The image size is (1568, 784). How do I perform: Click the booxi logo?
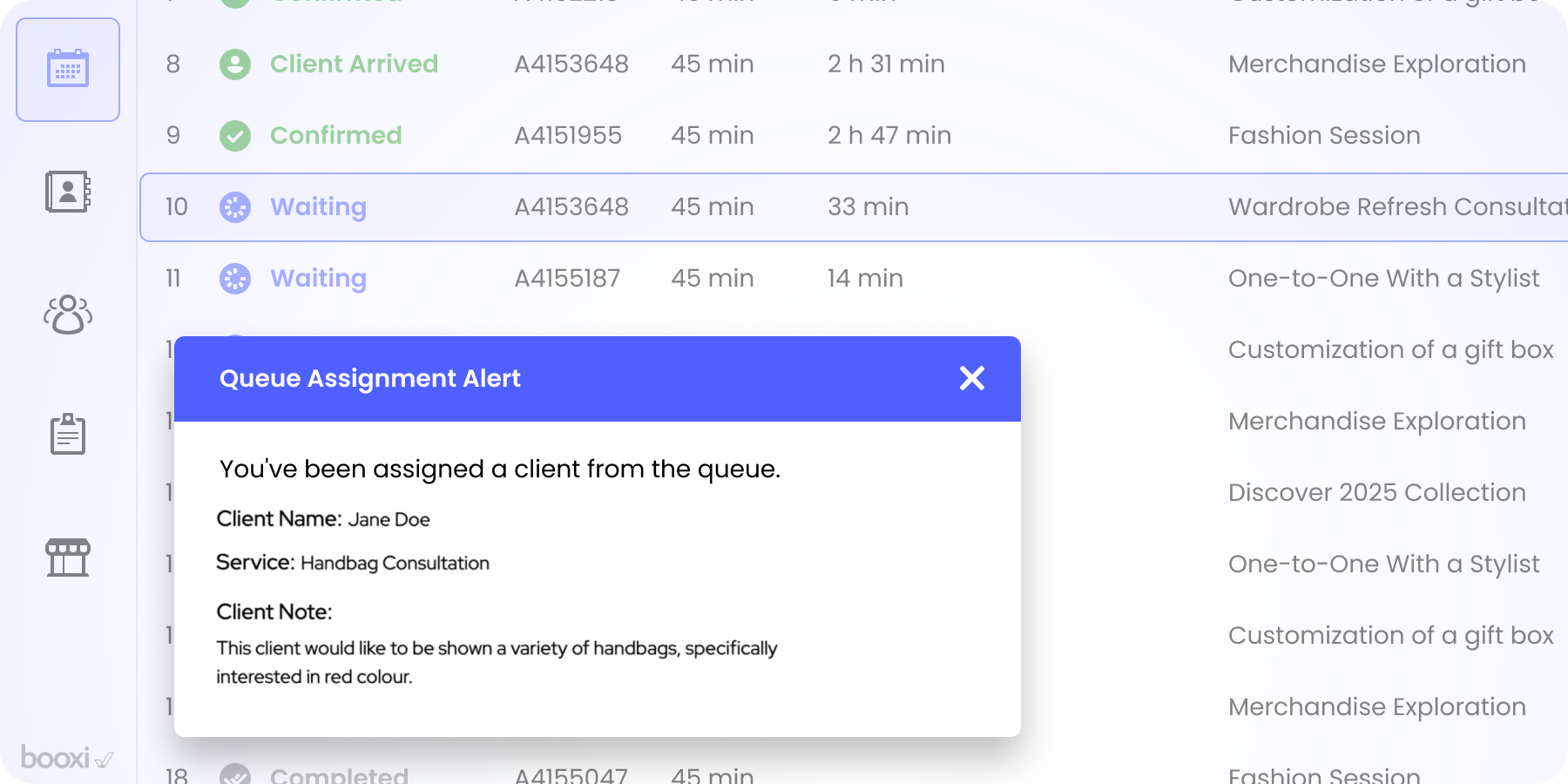[67, 758]
